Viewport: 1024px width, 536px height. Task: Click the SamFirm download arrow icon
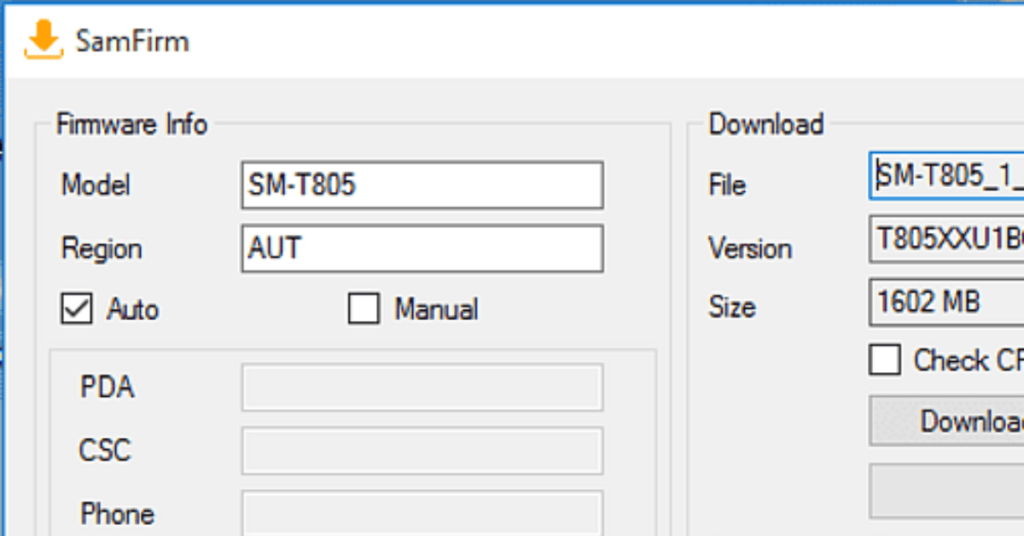tap(44, 40)
